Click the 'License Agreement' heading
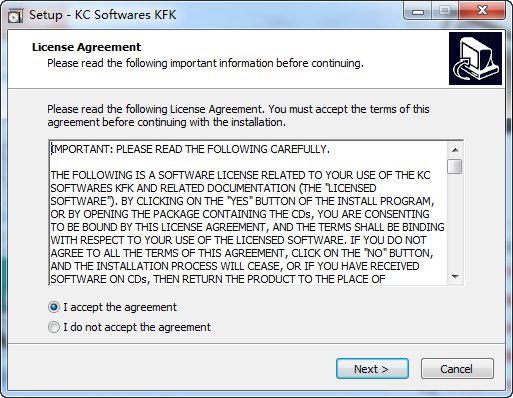Image resolution: width=513 pixels, height=398 pixels. coord(86,47)
